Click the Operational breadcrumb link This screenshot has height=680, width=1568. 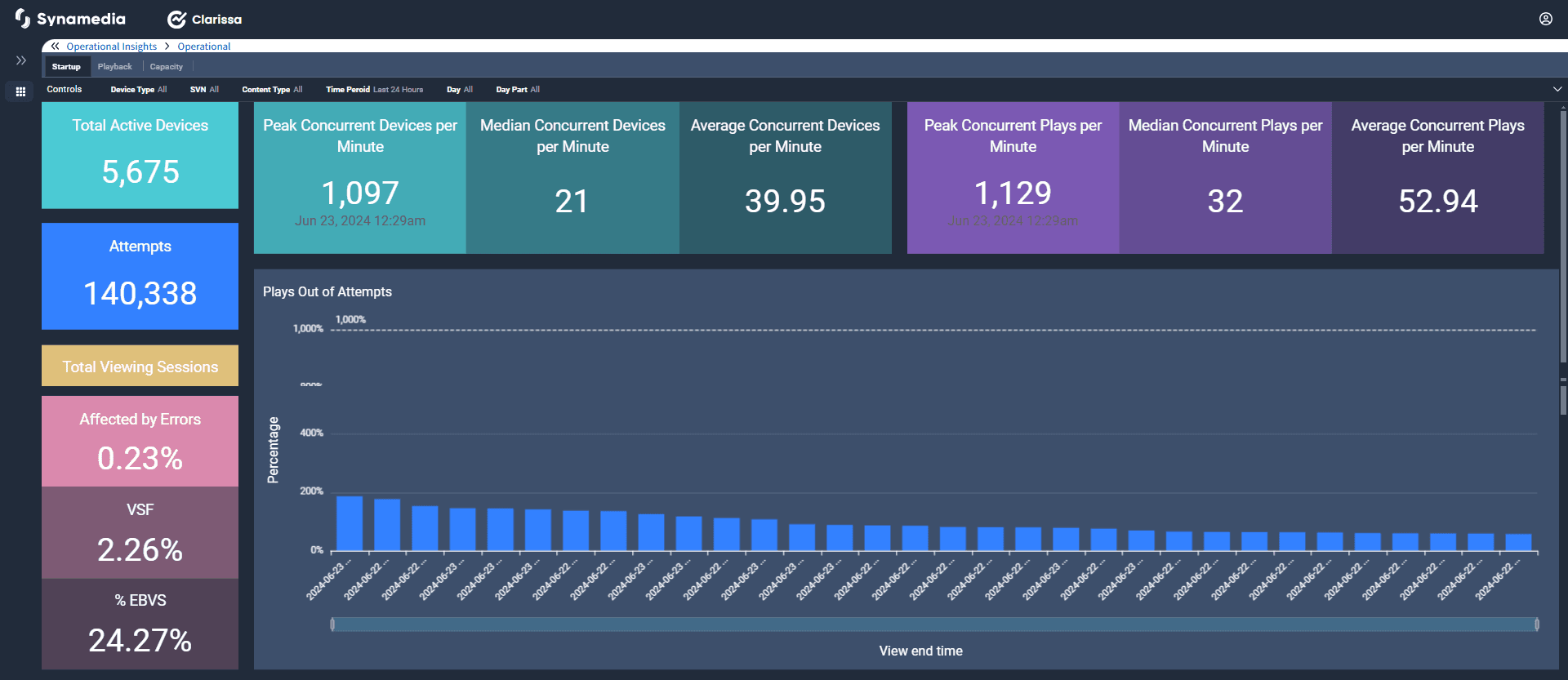(x=204, y=47)
